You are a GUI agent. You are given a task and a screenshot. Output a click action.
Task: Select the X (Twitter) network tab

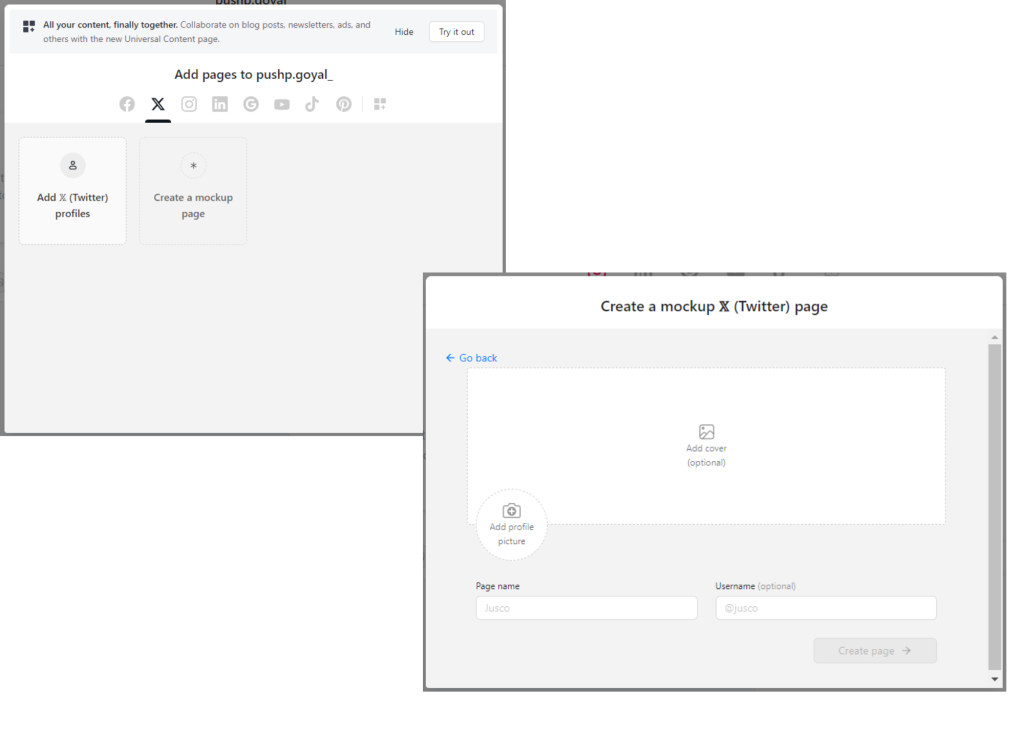click(x=158, y=104)
